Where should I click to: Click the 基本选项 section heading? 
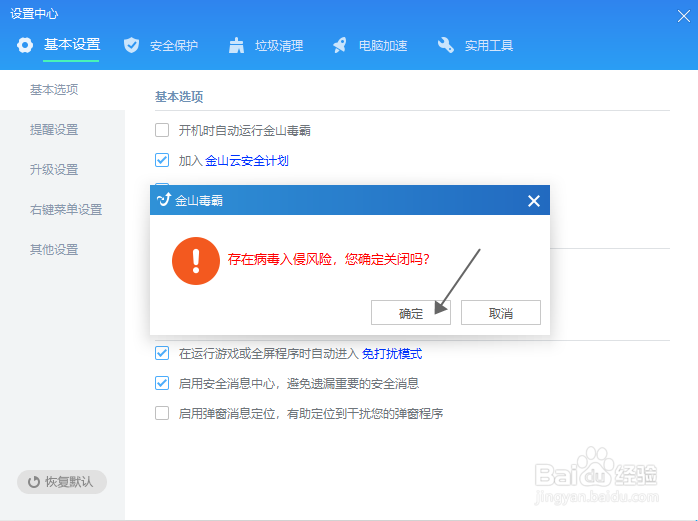[x=179, y=97]
